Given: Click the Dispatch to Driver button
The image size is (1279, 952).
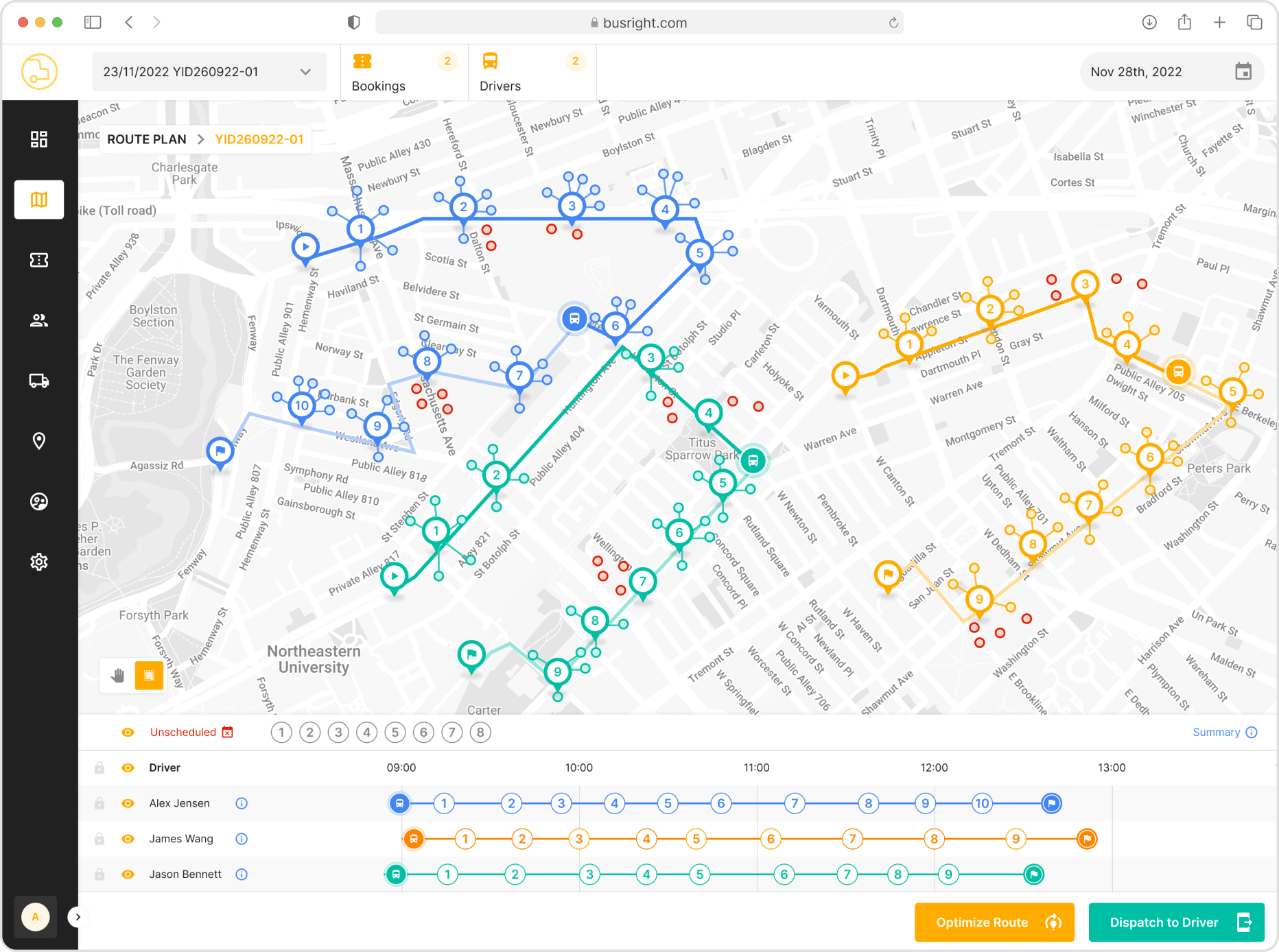Looking at the screenshot, I should pyautogui.click(x=1176, y=922).
